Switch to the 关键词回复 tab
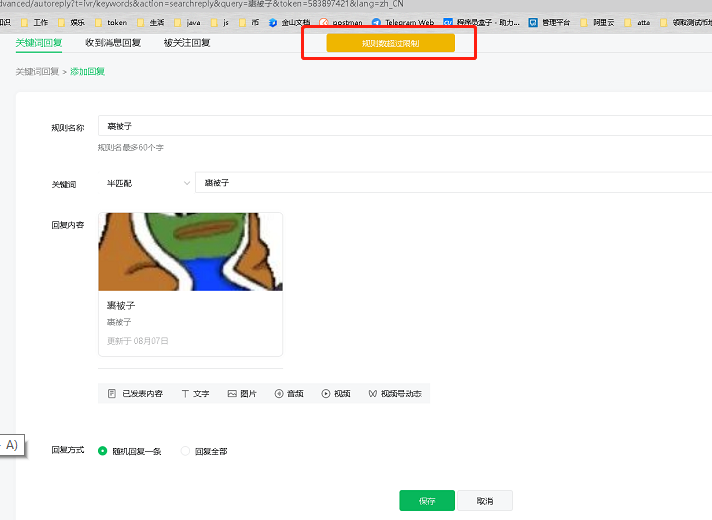Screen dimensions: 712x520 pos(39,43)
